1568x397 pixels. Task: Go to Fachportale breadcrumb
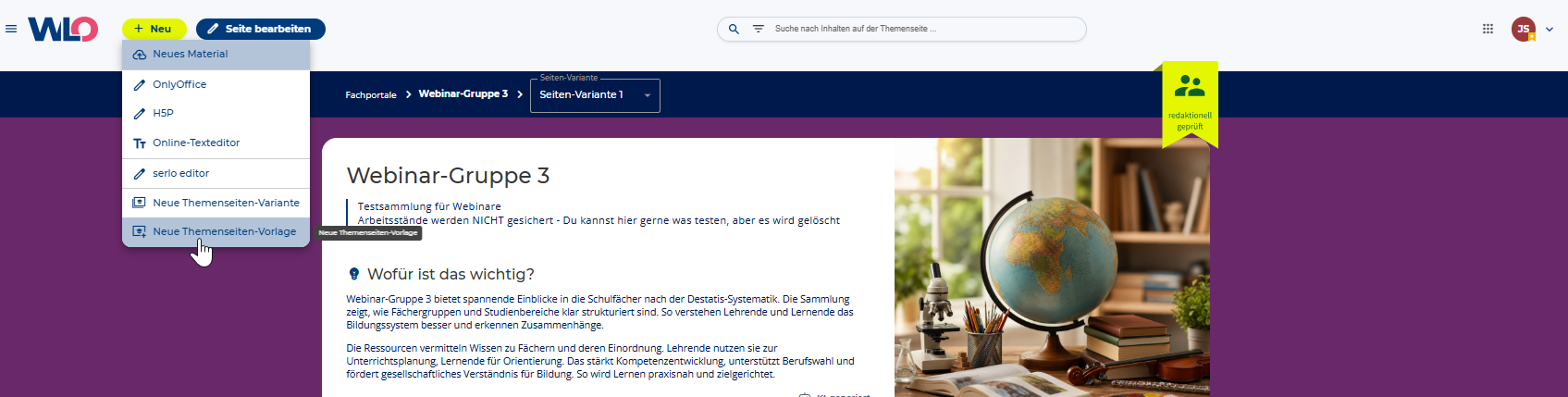point(371,94)
